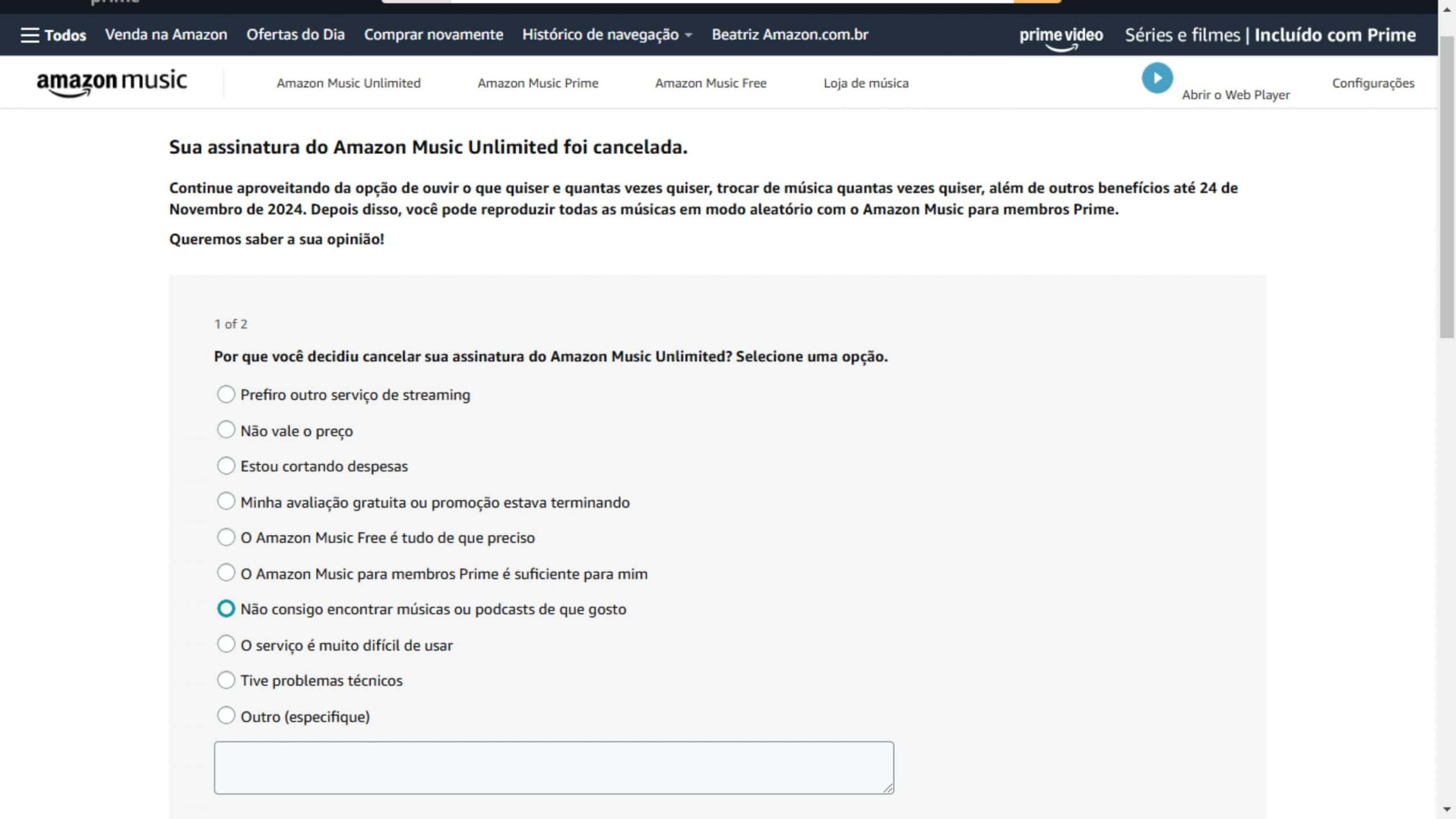Click Beatriz Amazon.com.br account dropdown

tap(790, 34)
